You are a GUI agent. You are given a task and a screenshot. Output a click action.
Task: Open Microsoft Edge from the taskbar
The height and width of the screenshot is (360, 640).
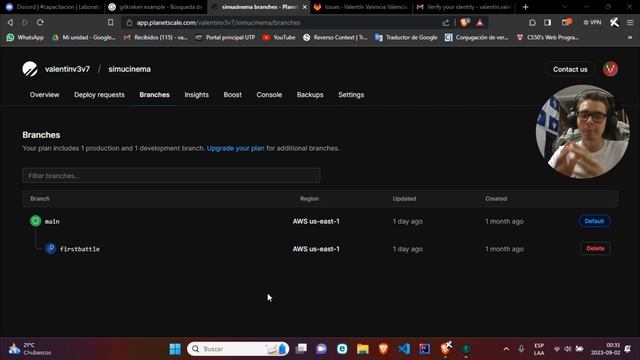point(342,349)
